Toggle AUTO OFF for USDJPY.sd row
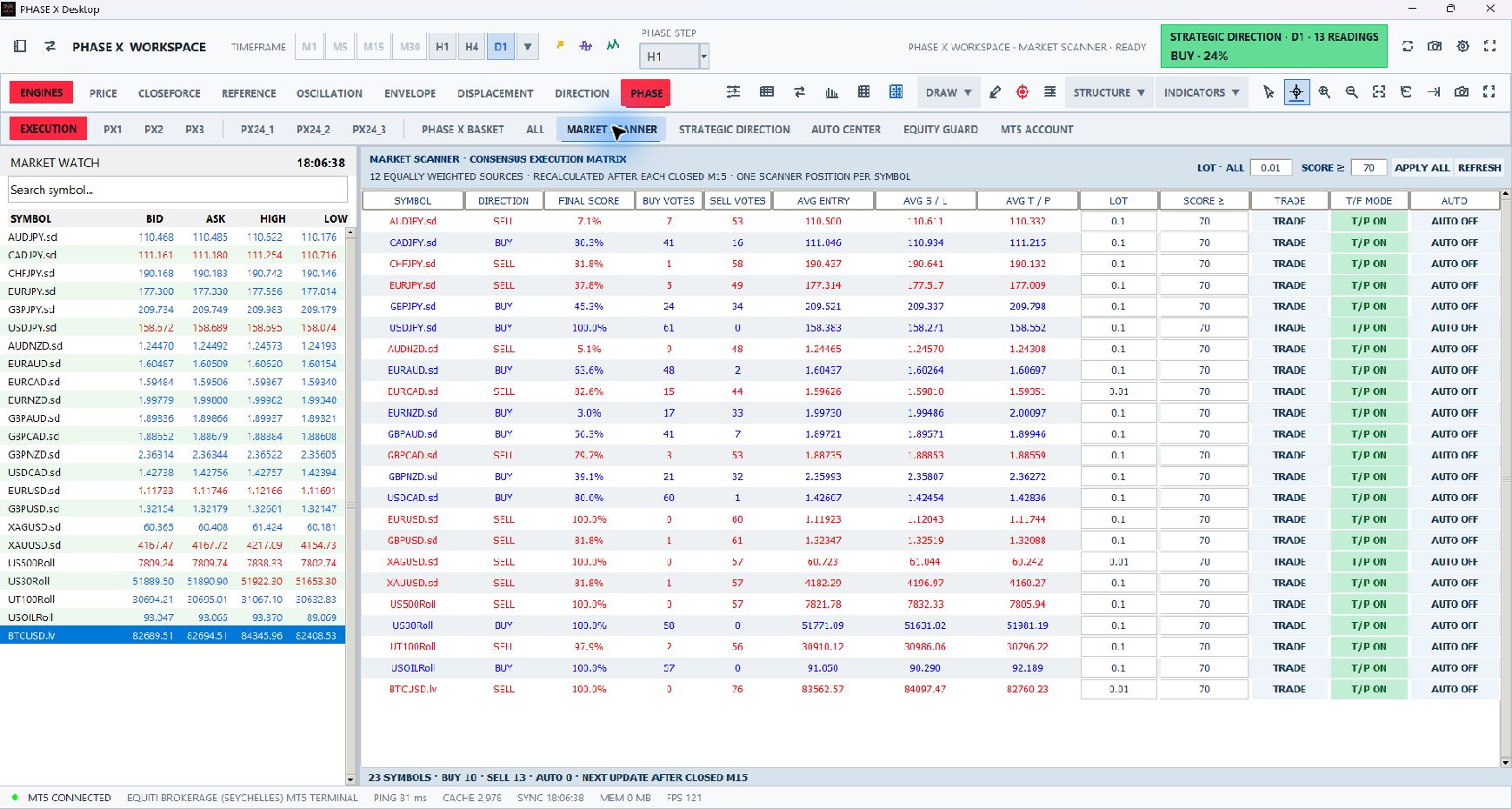The width and height of the screenshot is (1512, 809). point(1454,328)
